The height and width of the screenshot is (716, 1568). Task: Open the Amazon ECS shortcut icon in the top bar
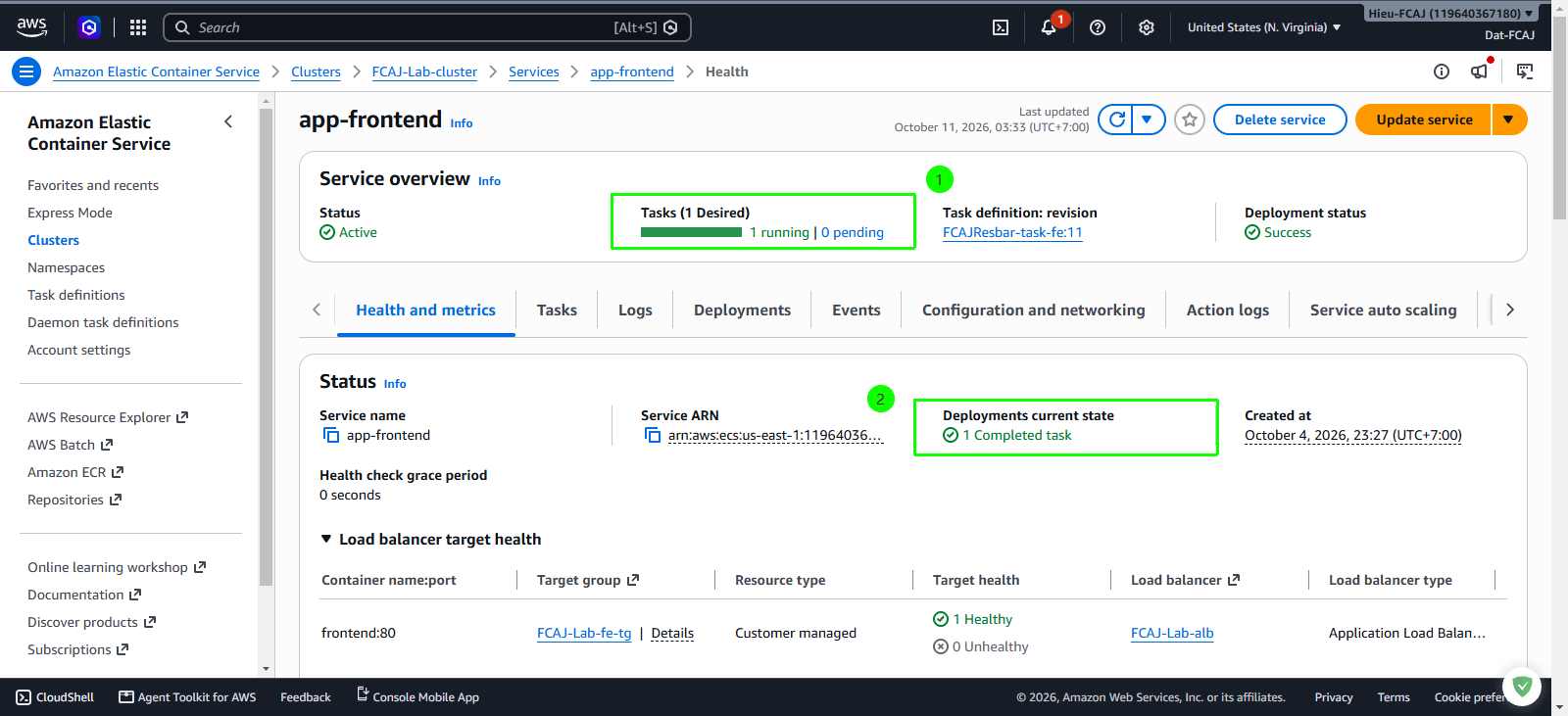tap(89, 27)
